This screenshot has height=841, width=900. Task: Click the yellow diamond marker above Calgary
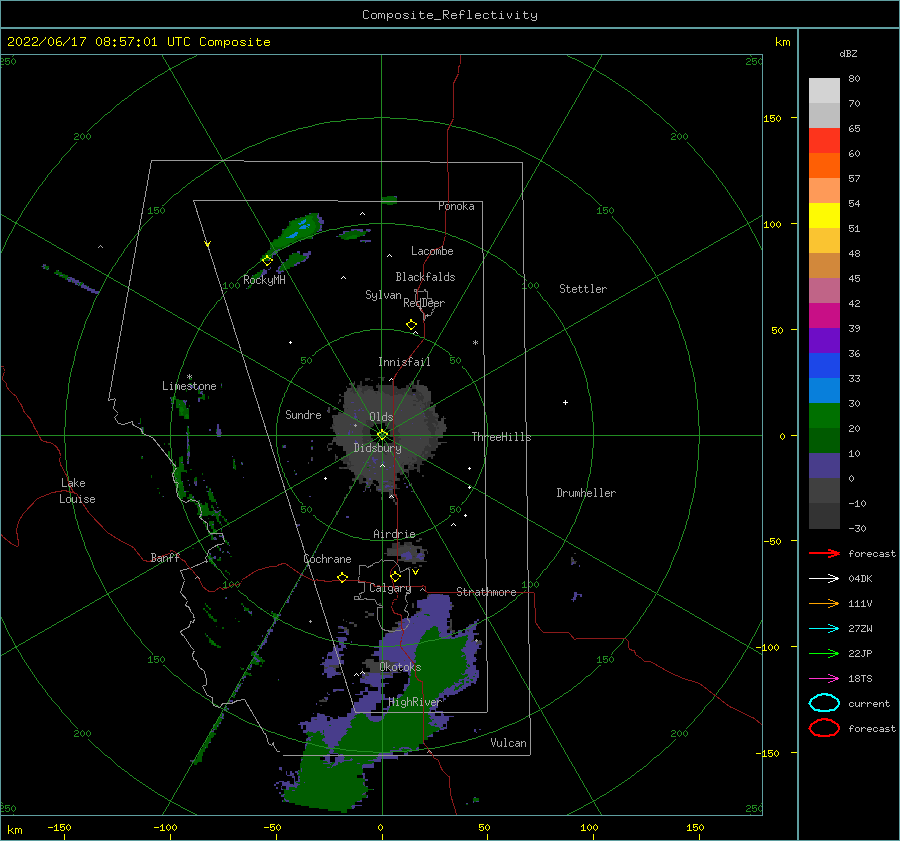[x=395, y=576]
